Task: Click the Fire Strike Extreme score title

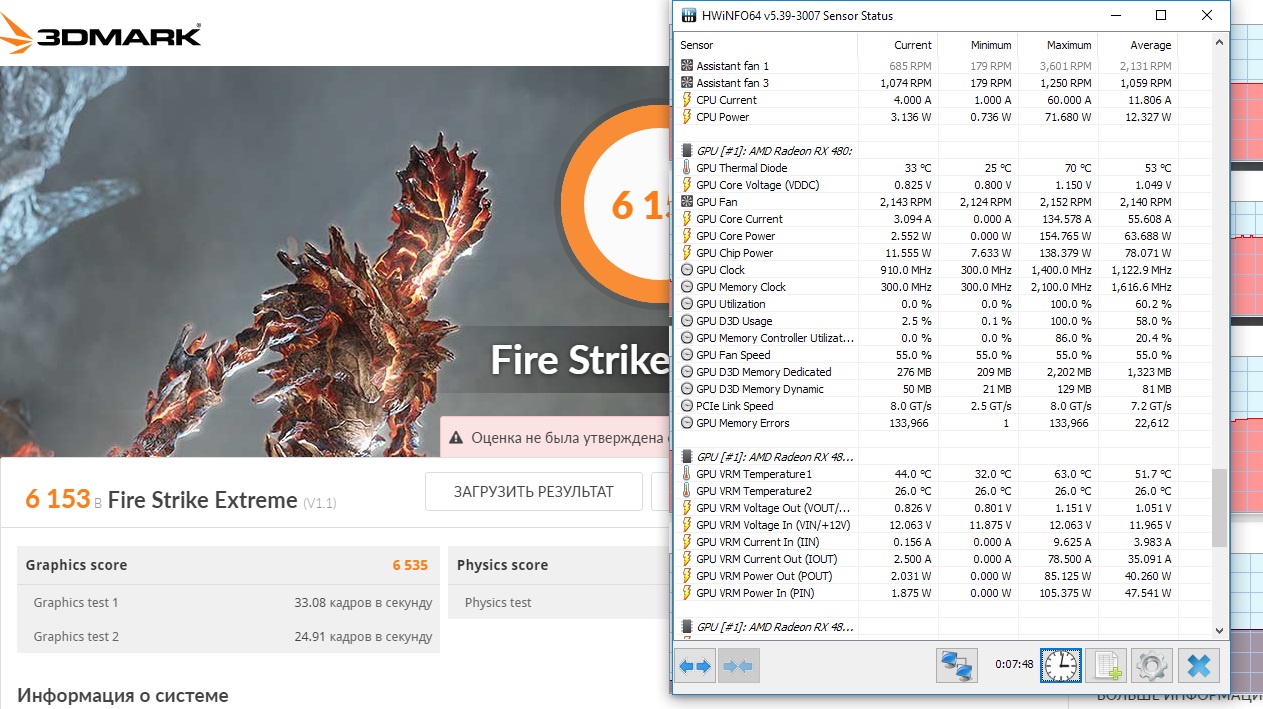Action: click(x=202, y=500)
